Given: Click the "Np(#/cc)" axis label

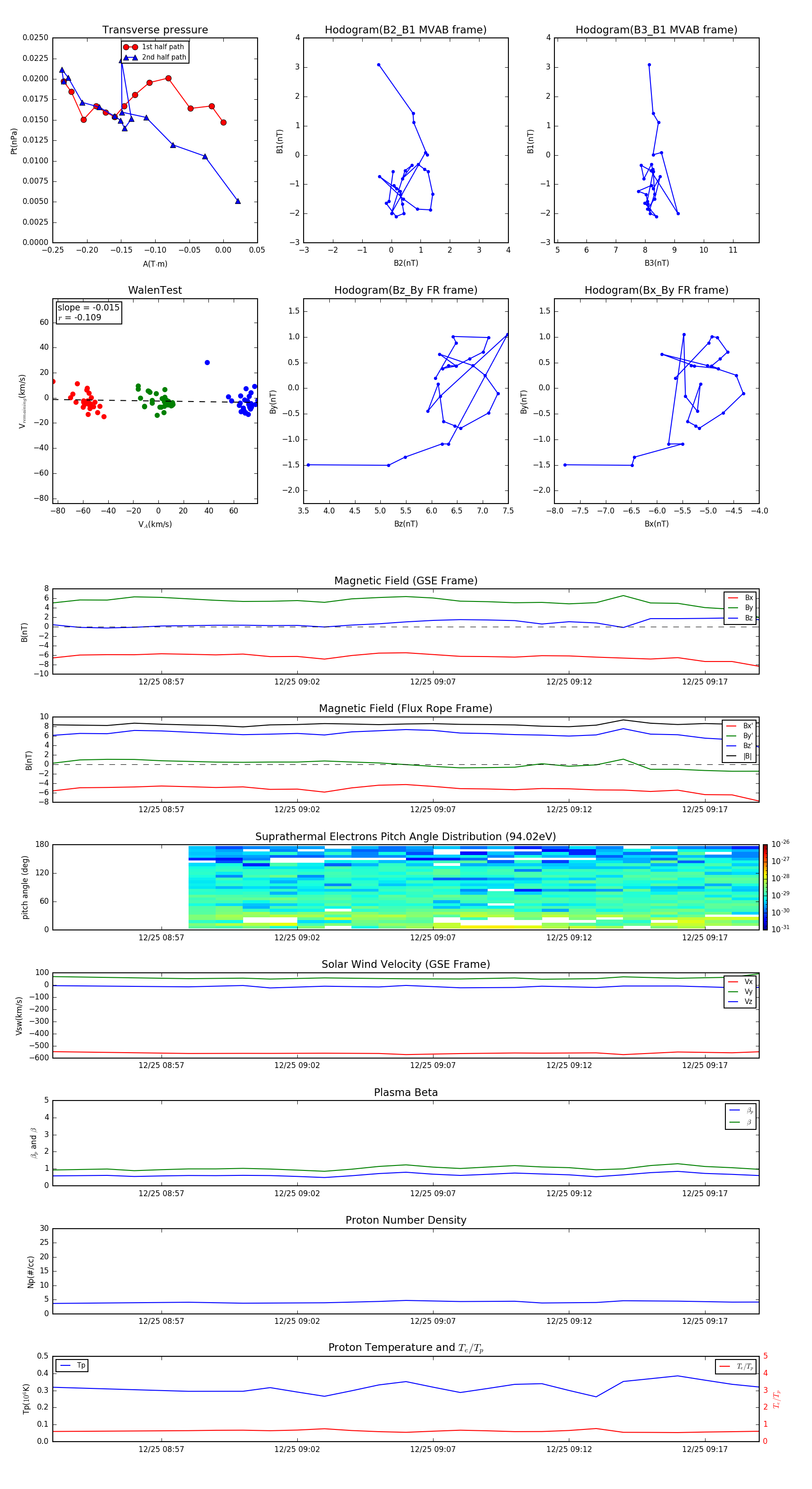Looking at the screenshot, I should pos(31,1272).
